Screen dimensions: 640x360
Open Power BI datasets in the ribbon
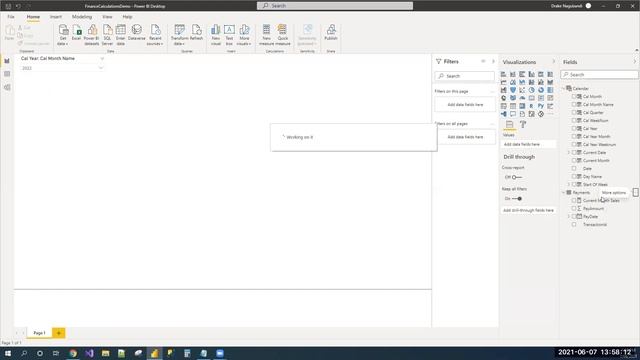point(91,34)
